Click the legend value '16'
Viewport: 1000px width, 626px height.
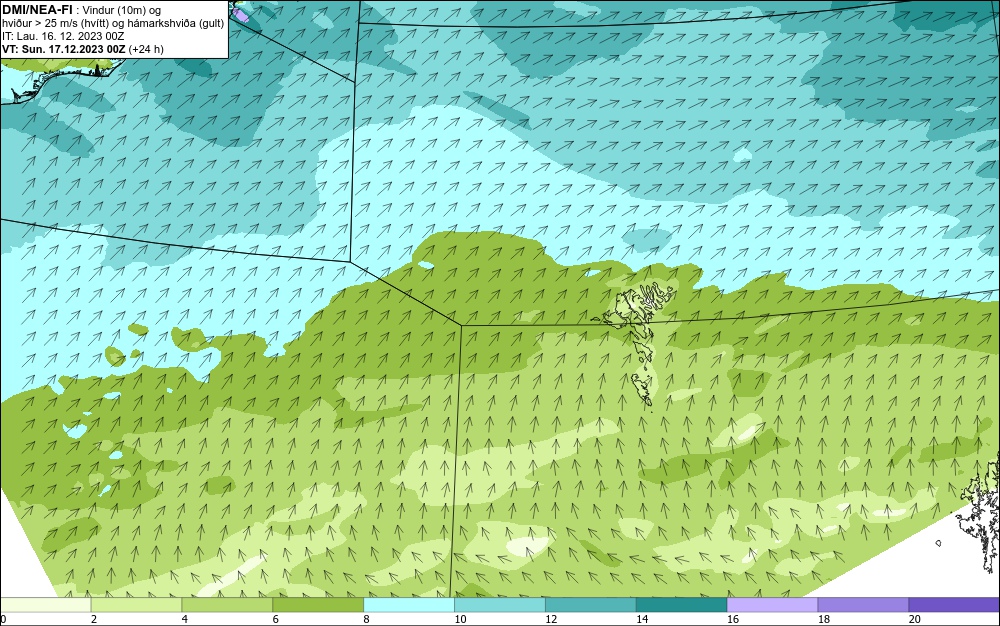(733, 619)
